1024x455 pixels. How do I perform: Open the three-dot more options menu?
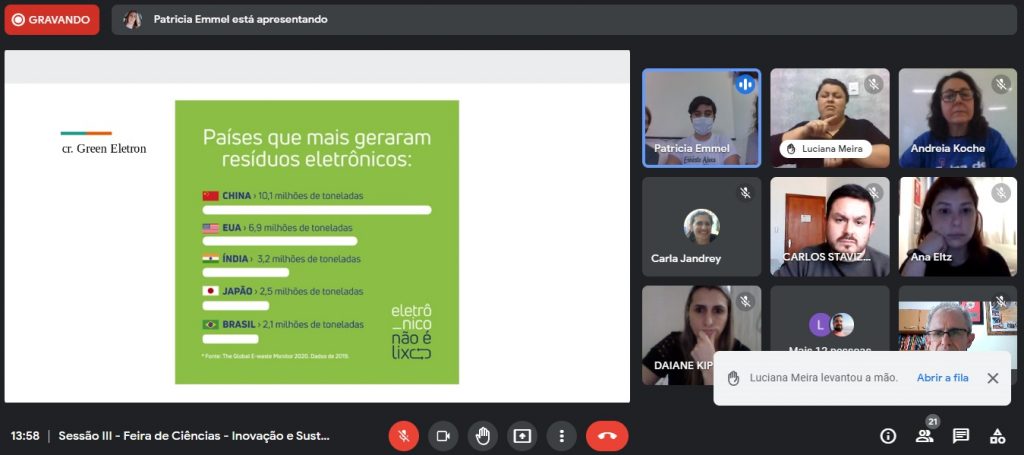(562, 436)
